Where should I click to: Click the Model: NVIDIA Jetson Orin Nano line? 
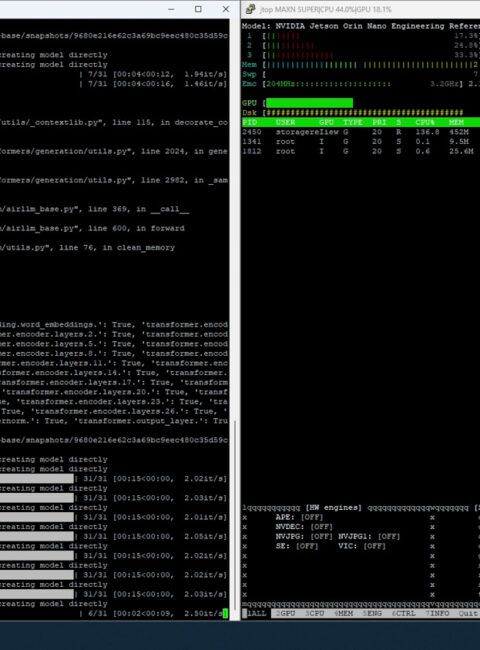pyautogui.click(x=361, y=26)
